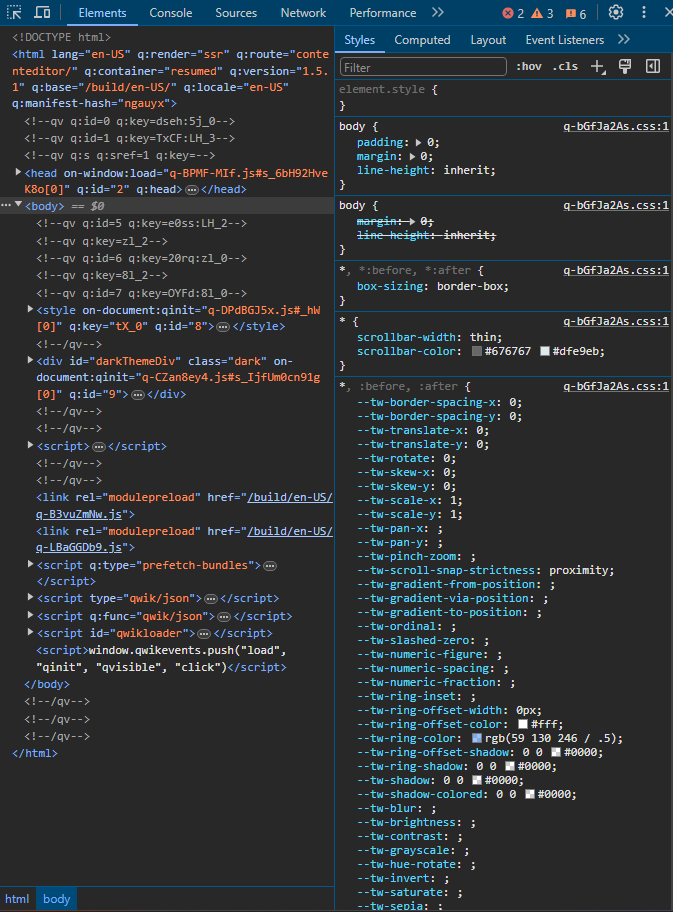Toggle rendering emulations paintbrush icon
Image resolution: width=673 pixels, height=912 pixels.
625,66
